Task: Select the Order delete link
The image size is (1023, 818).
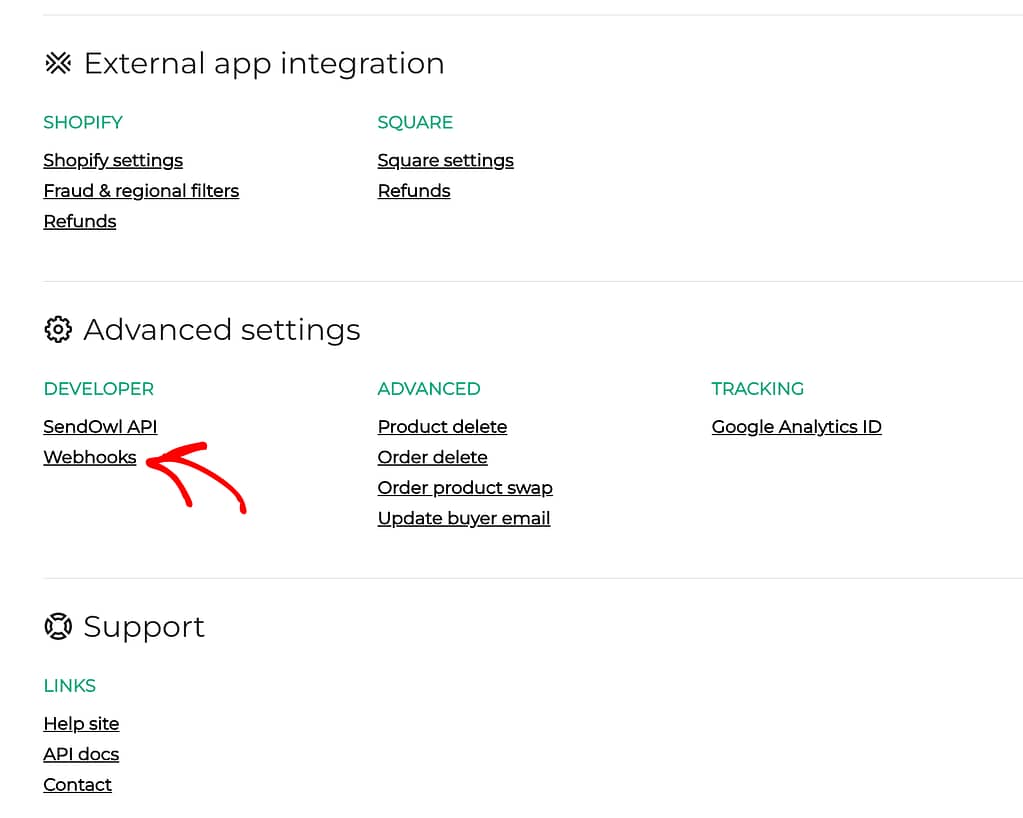Action: click(x=432, y=458)
